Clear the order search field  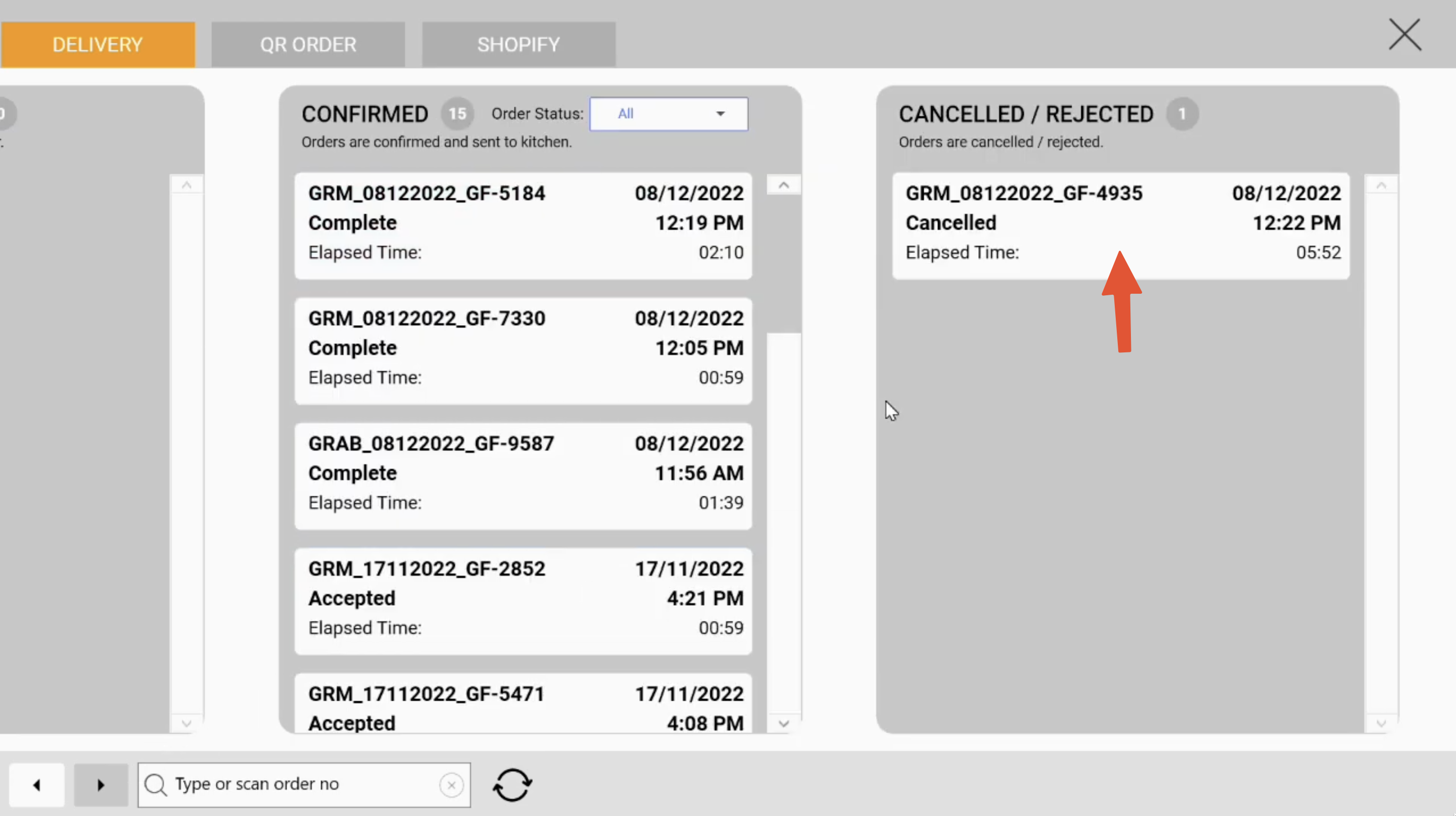(451, 785)
